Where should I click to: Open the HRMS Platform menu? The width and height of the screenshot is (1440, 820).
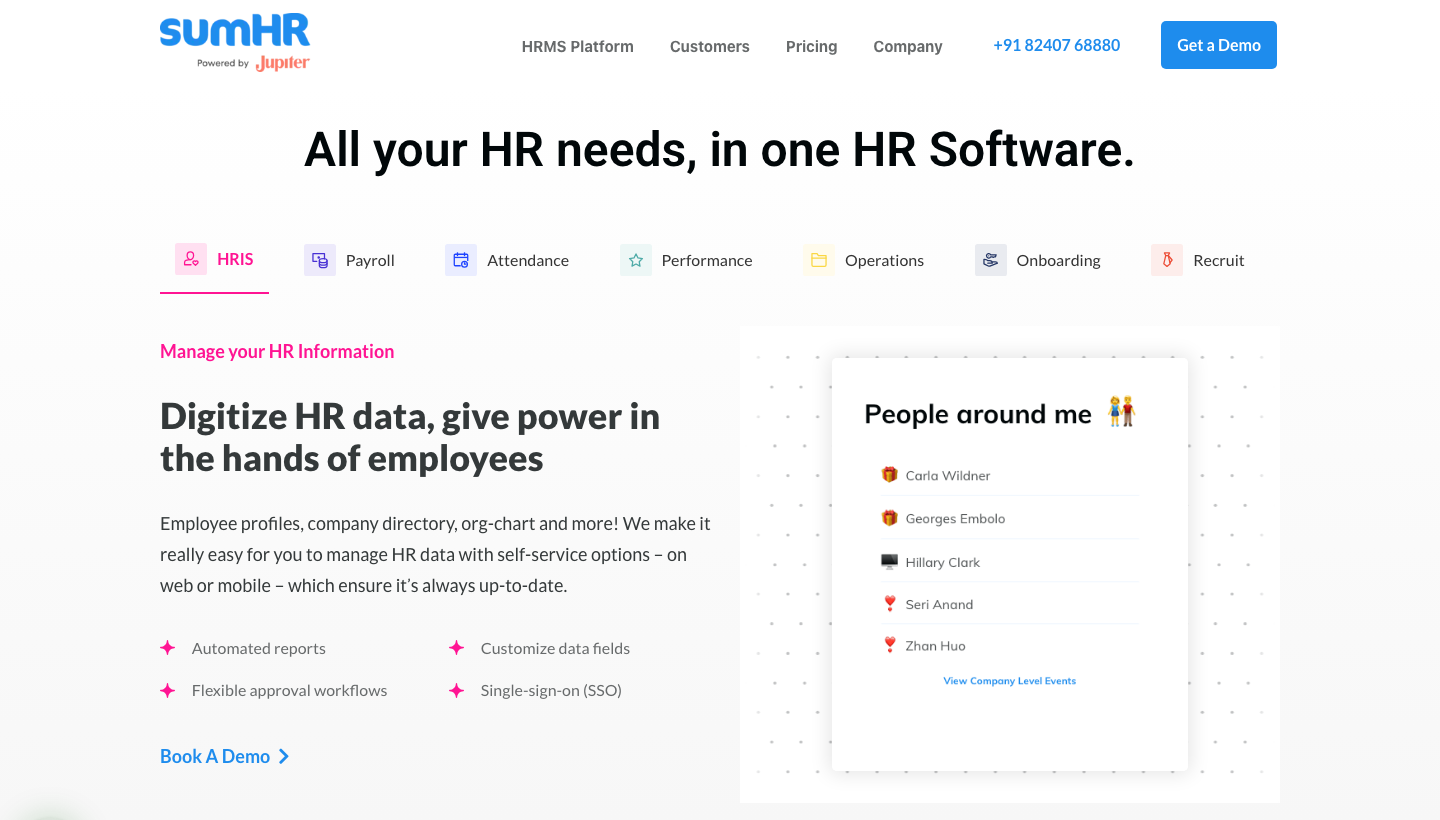578,46
